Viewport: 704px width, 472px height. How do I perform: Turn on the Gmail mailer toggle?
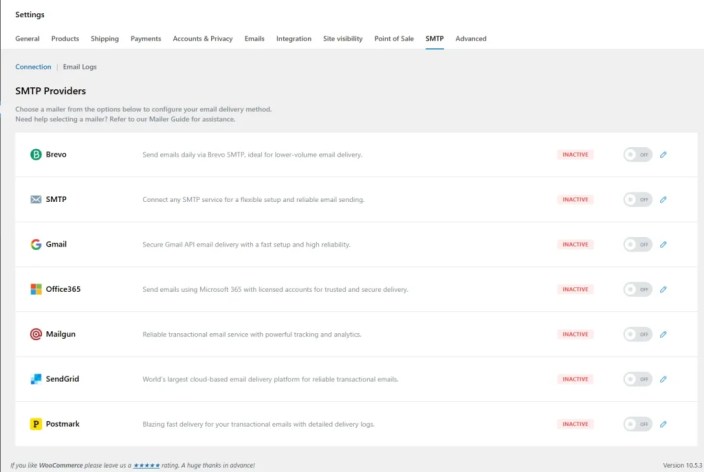tap(638, 244)
